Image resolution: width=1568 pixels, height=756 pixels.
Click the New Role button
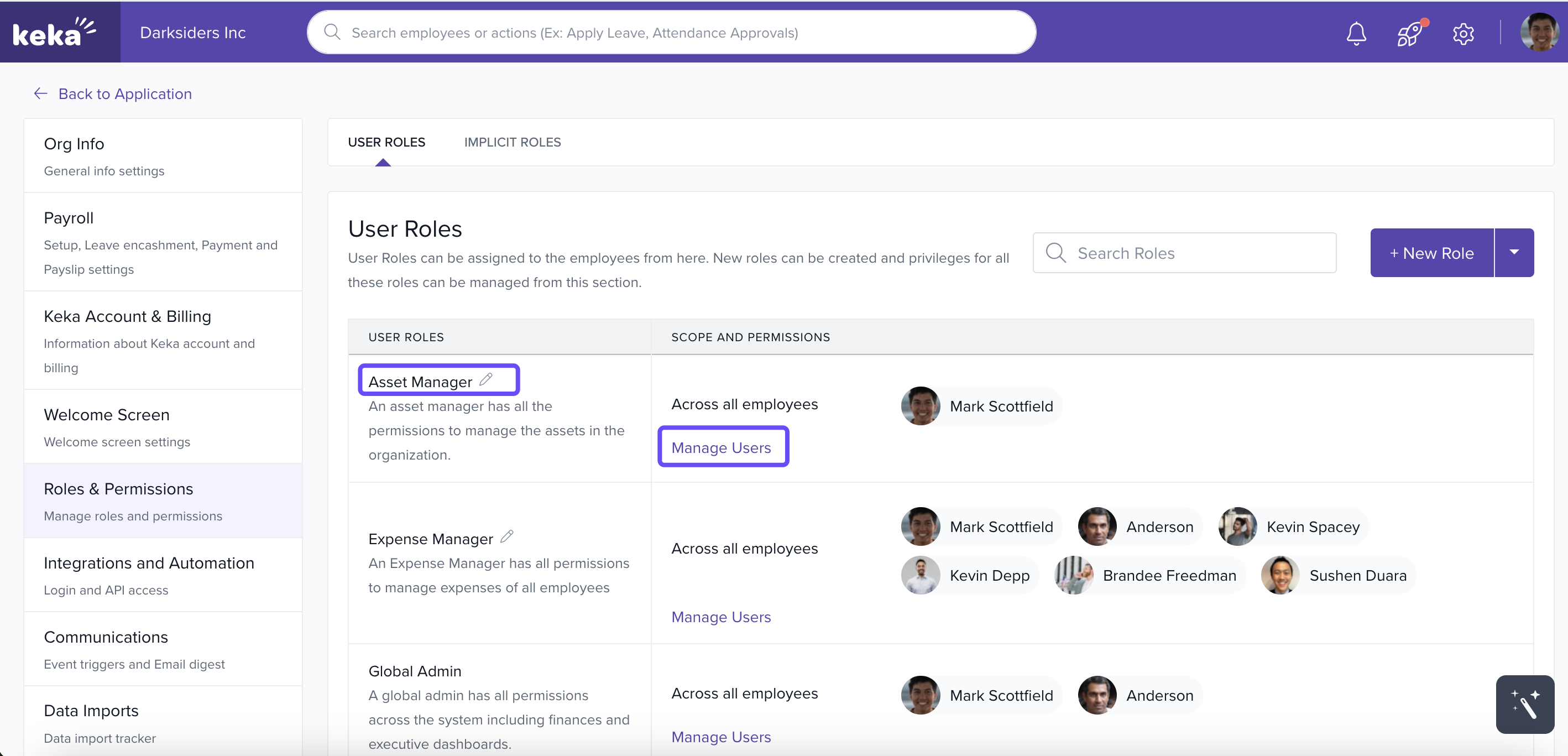(1431, 253)
